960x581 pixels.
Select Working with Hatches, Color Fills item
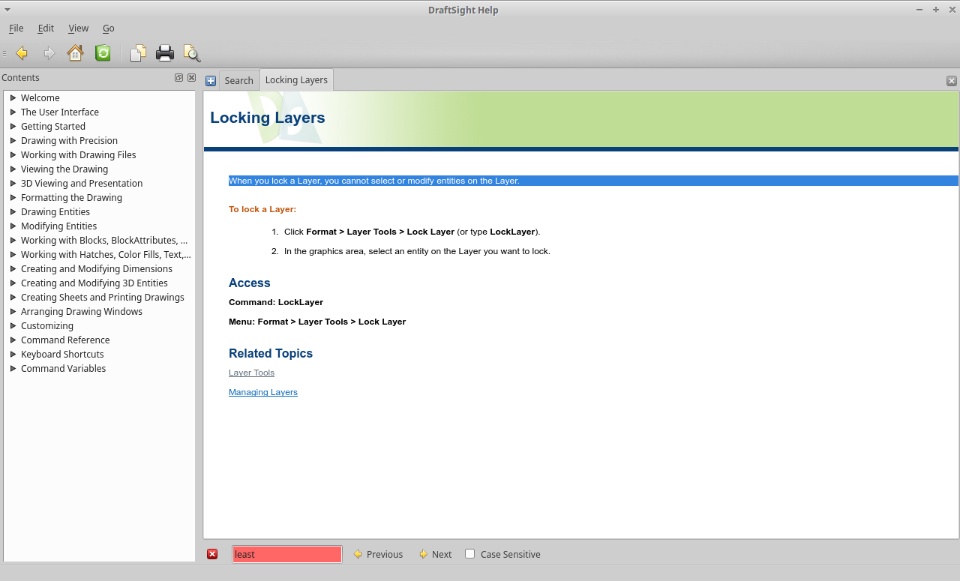(106, 254)
